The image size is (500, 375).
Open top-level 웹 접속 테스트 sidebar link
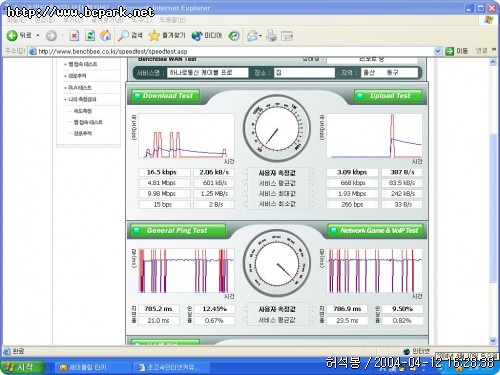82,64
